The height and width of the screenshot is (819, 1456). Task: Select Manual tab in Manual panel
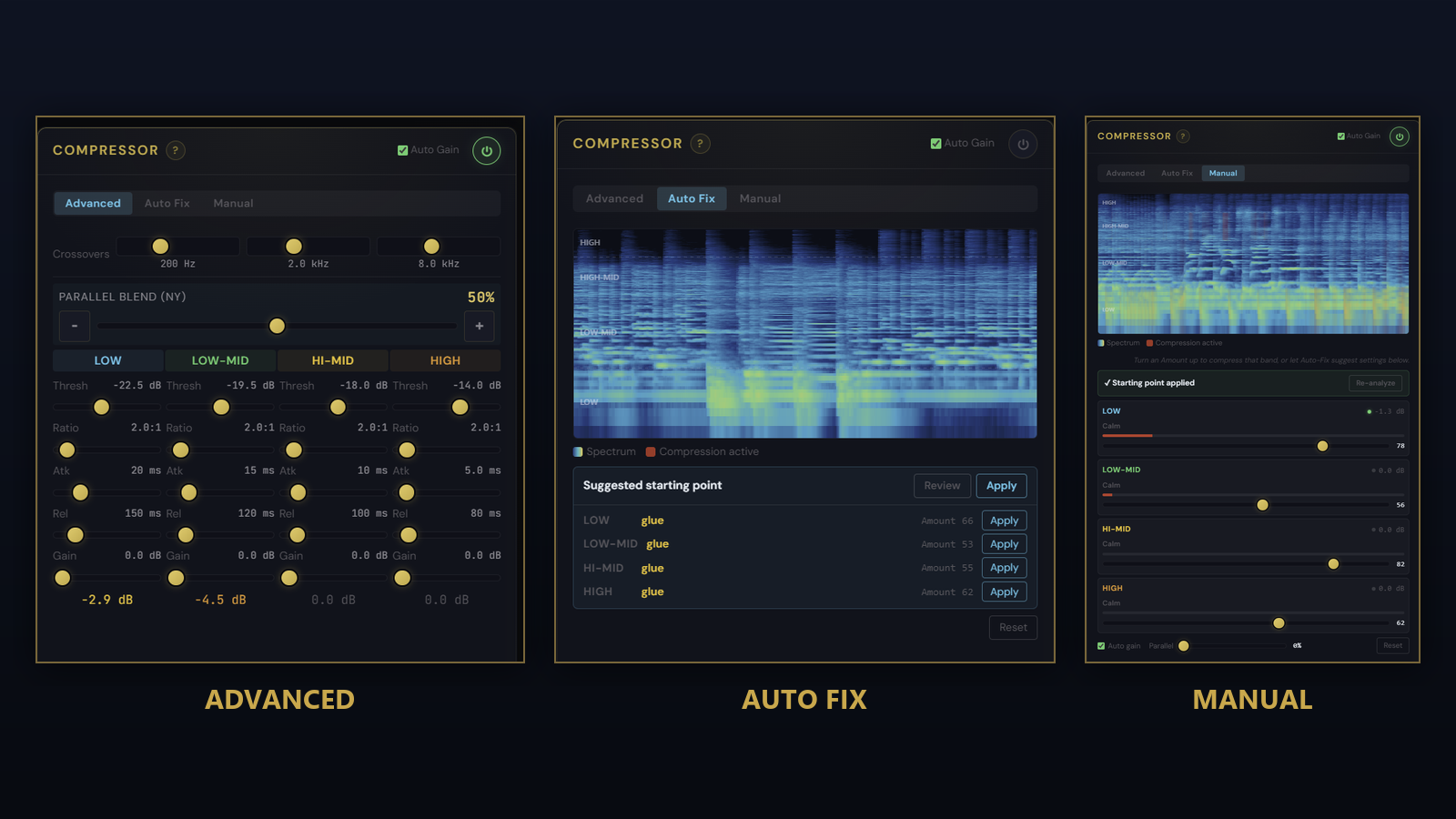(1223, 173)
